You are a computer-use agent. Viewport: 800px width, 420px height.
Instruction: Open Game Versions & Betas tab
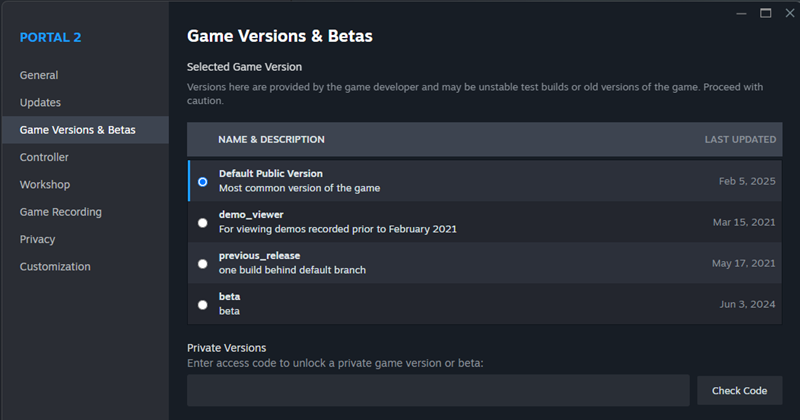85,130
